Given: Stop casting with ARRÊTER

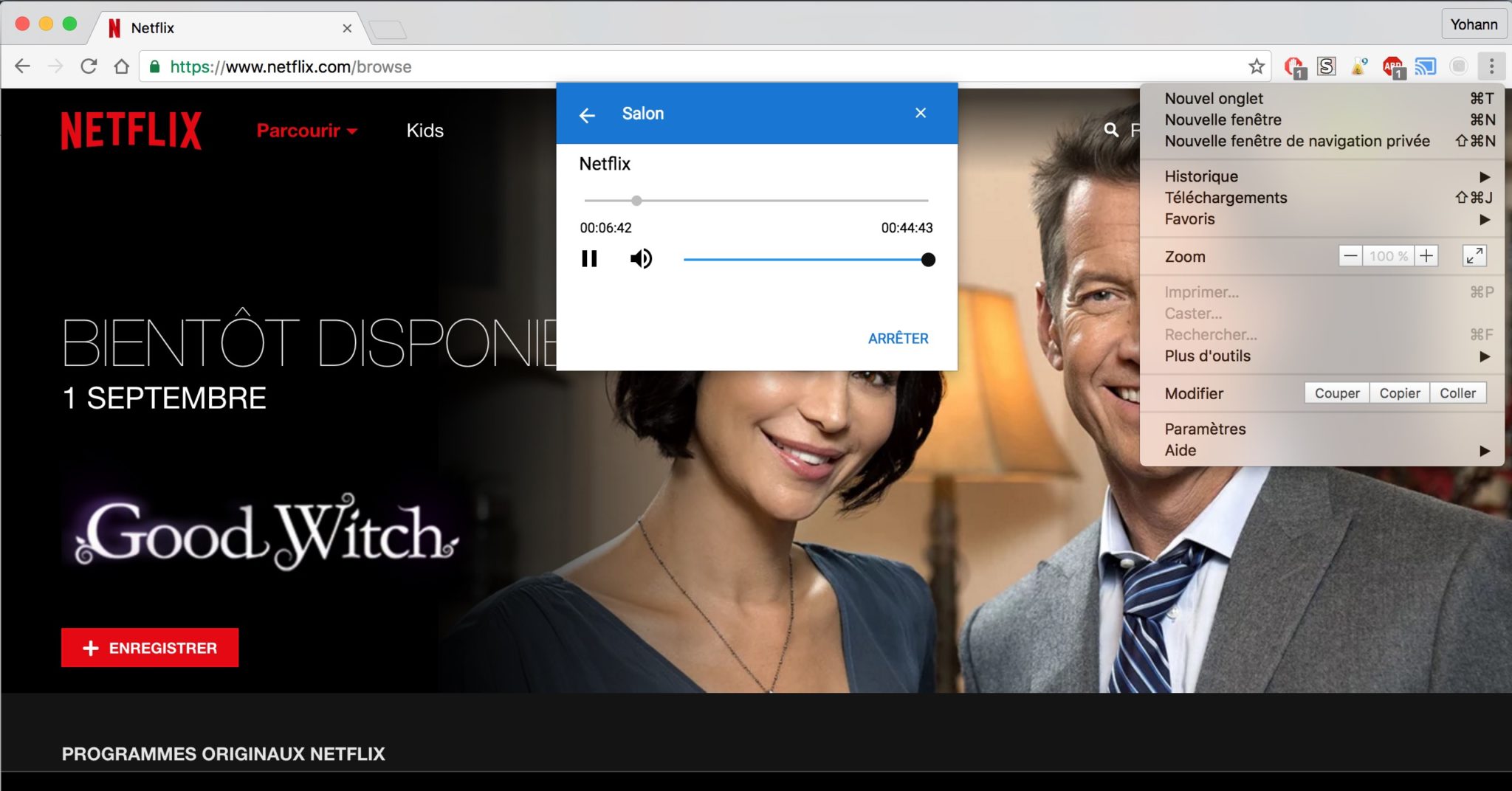Looking at the screenshot, I should (898, 339).
